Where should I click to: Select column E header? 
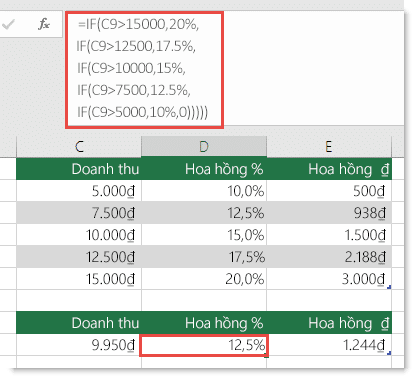click(329, 146)
